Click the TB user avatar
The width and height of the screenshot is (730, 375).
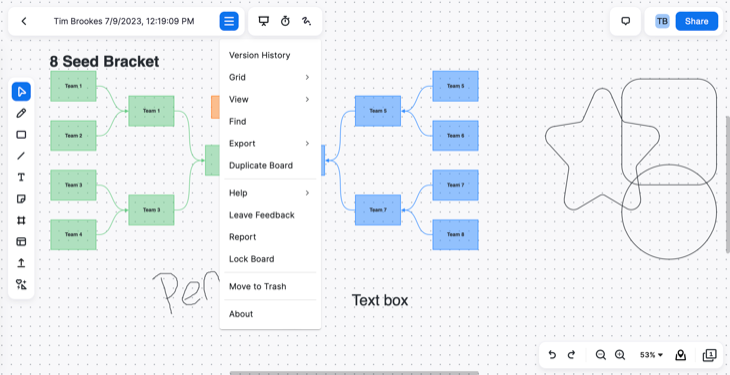[x=662, y=21]
